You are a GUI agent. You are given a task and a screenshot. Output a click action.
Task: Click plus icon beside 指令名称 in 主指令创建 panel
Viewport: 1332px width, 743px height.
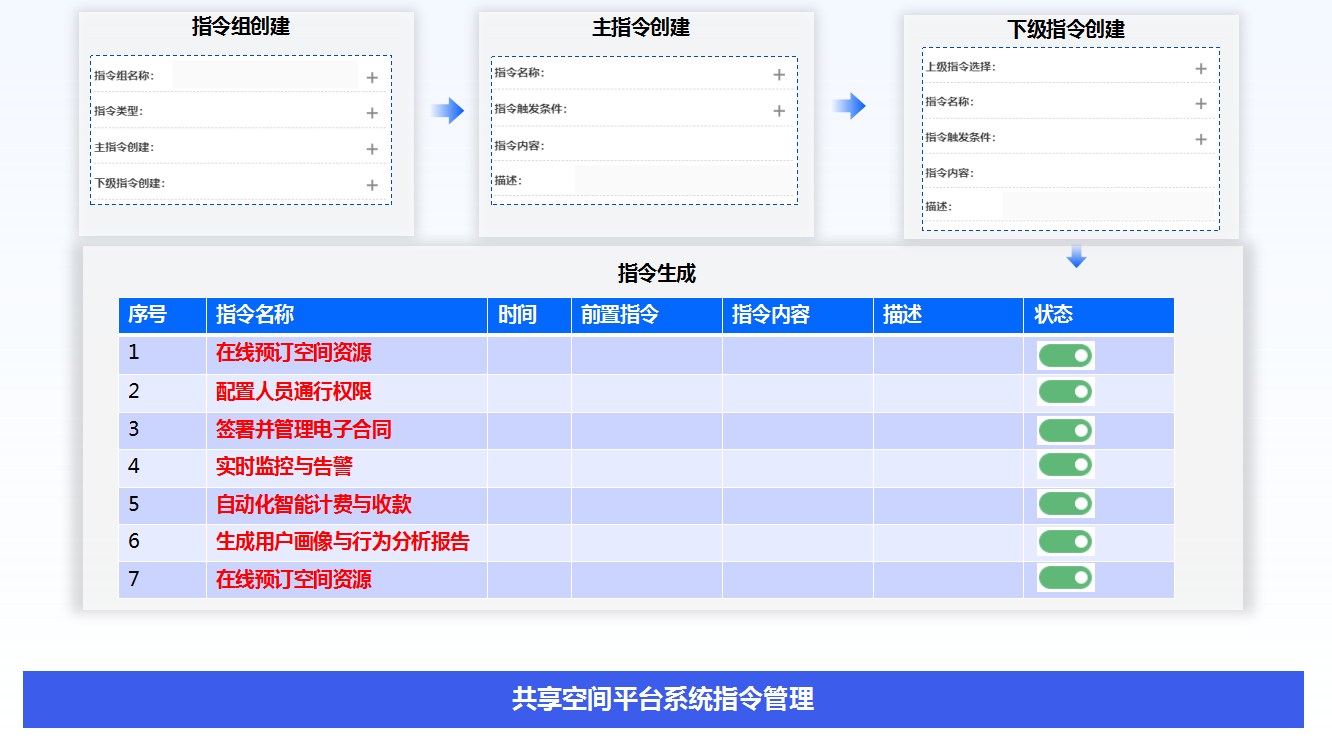pos(779,74)
